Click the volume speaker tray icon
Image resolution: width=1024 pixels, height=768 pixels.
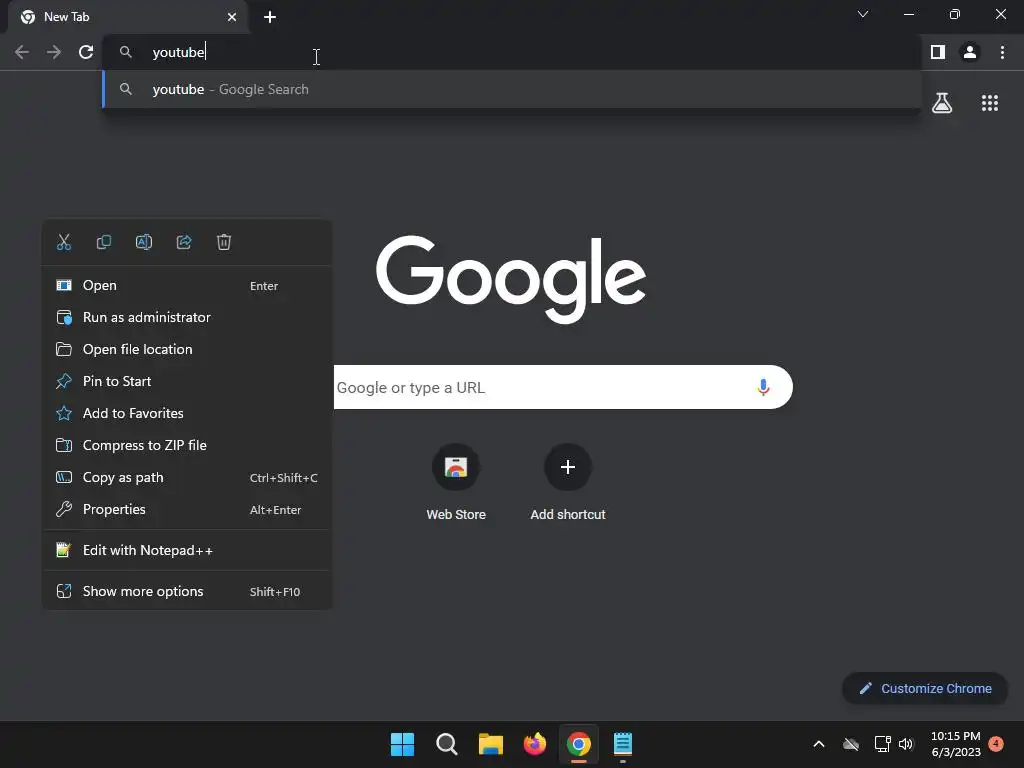tap(906, 744)
